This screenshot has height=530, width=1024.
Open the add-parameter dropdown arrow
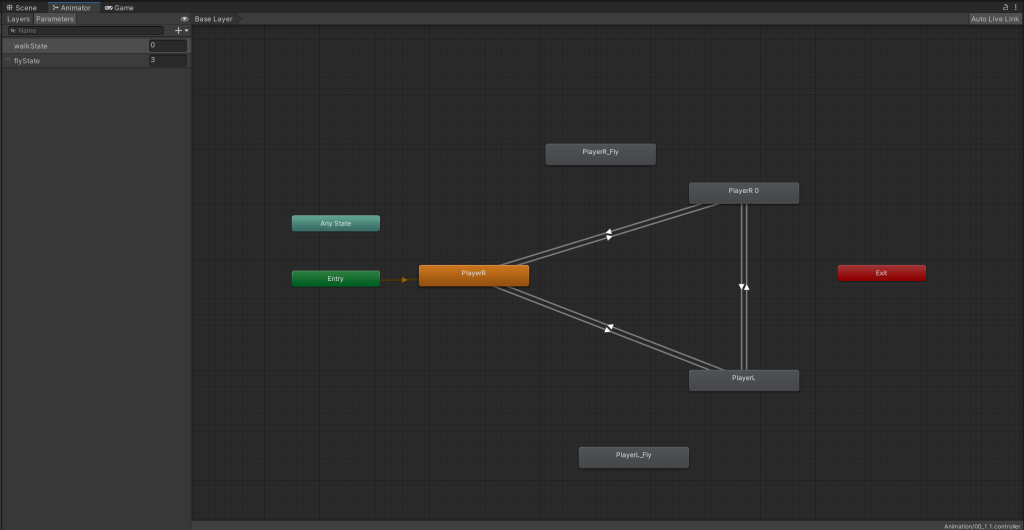(x=187, y=31)
